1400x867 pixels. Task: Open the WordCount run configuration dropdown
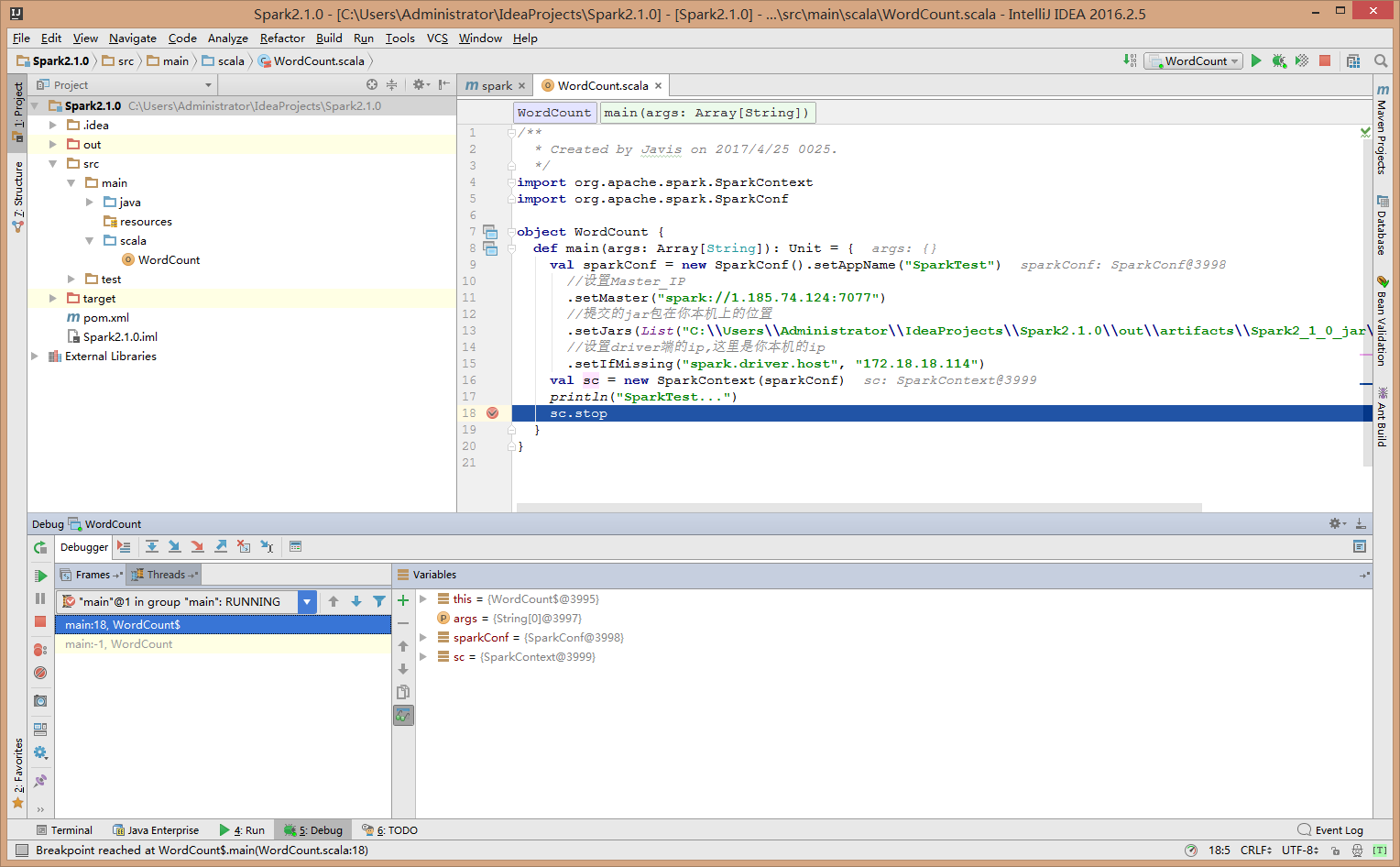(1193, 60)
